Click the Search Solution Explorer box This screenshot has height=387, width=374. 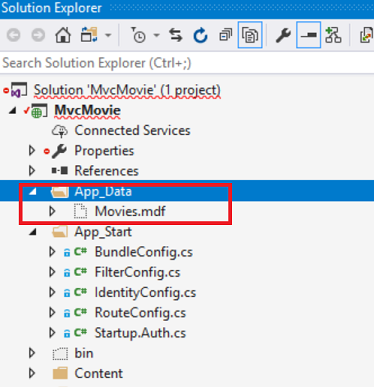[x=187, y=63]
